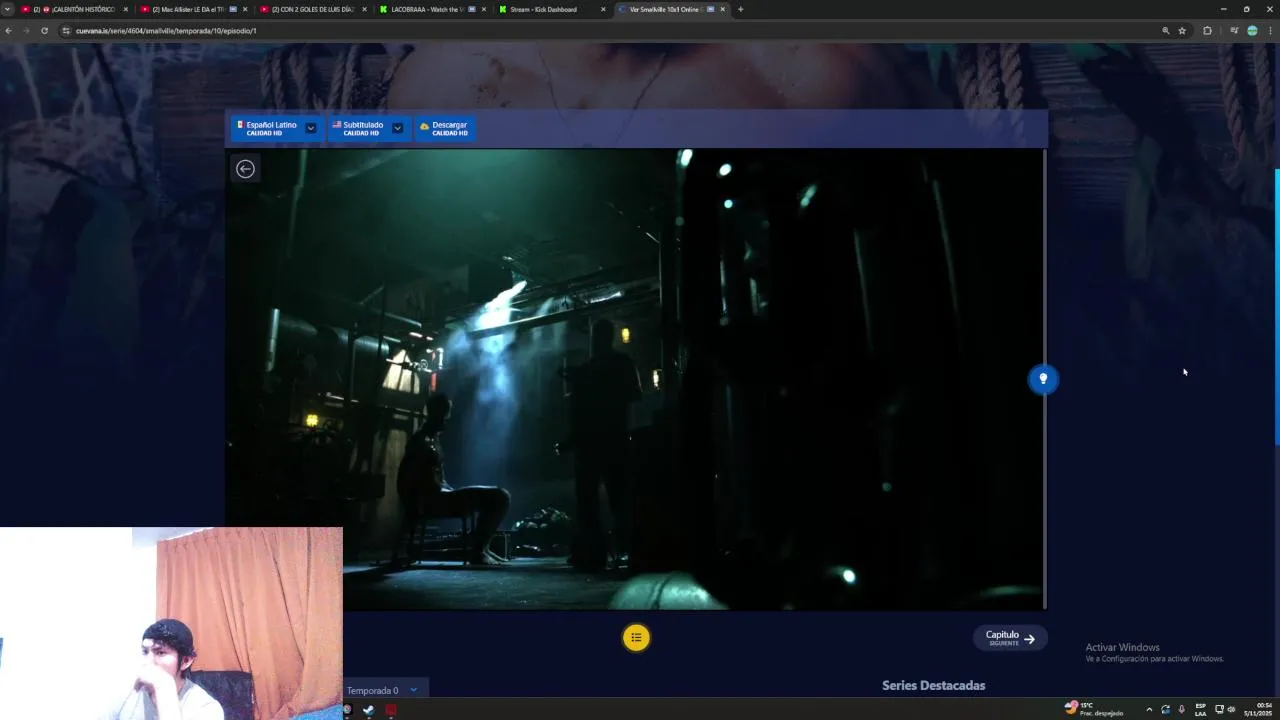Click the Series Destacadas heading
This screenshot has width=1280, height=720.
(933, 686)
